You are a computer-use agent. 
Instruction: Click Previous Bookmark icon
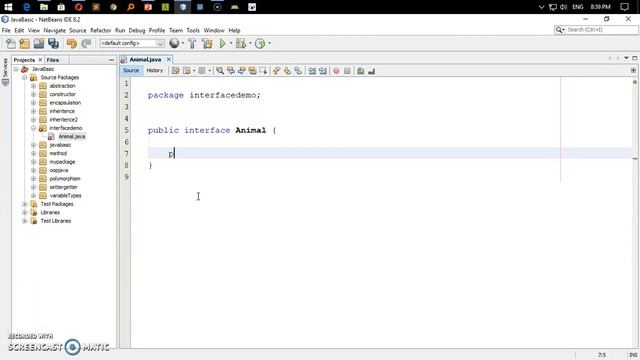coord(277,71)
